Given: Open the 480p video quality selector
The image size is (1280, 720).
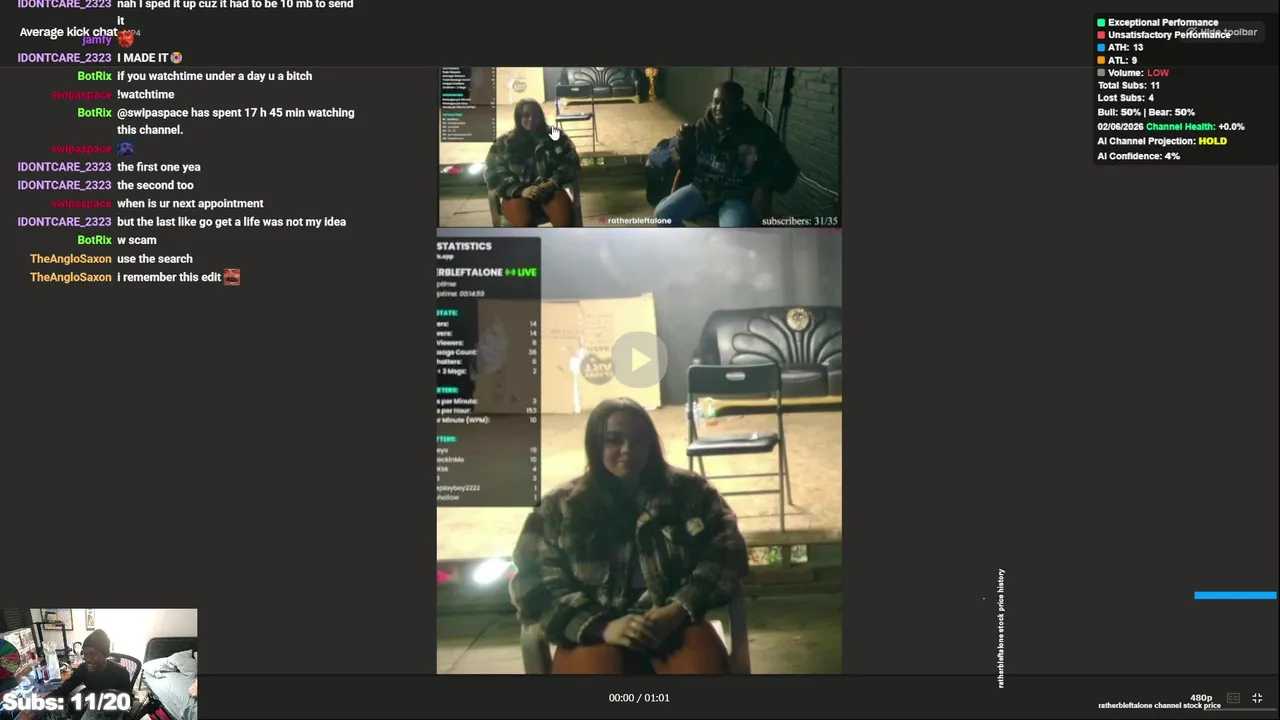Looking at the screenshot, I should coord(1201,698).
